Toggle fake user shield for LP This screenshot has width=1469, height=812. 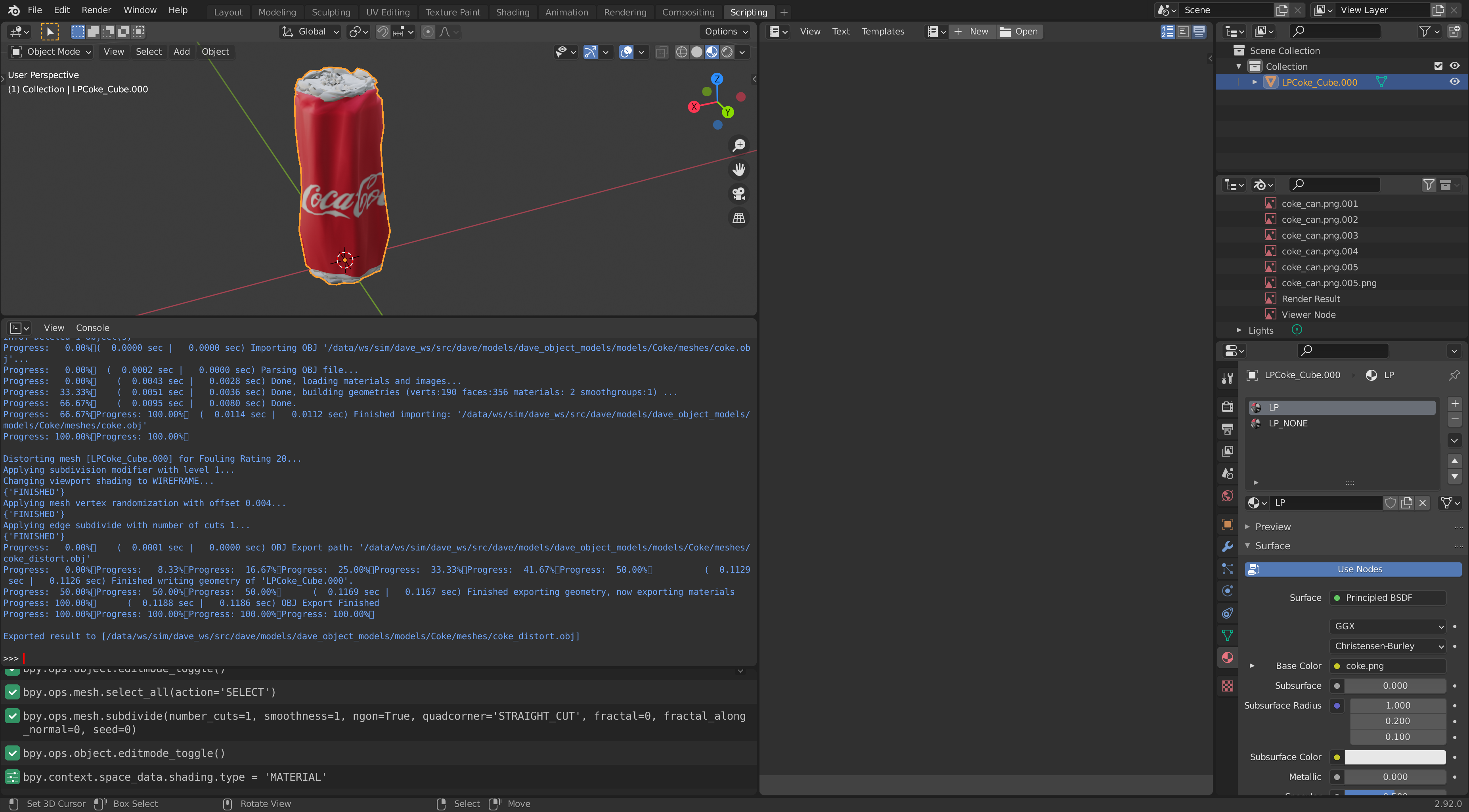(1390, 502)
